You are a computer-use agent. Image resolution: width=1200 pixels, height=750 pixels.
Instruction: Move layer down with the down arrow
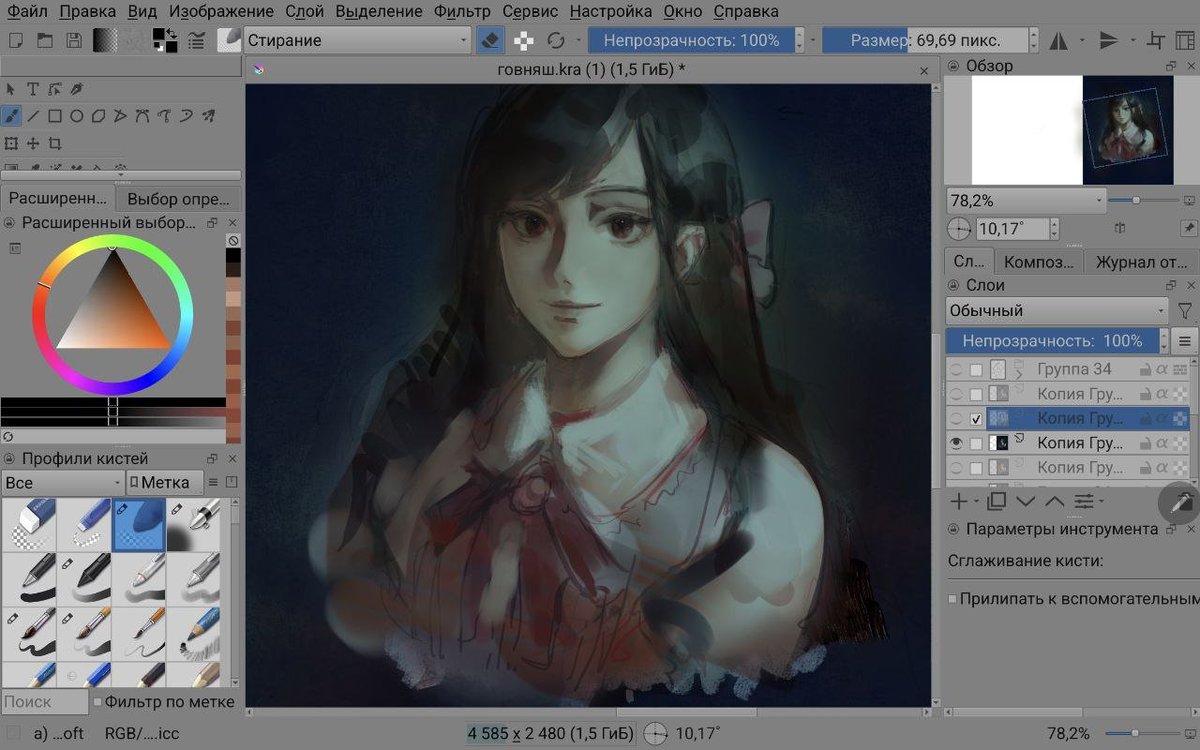click(x=1026, y=501)
